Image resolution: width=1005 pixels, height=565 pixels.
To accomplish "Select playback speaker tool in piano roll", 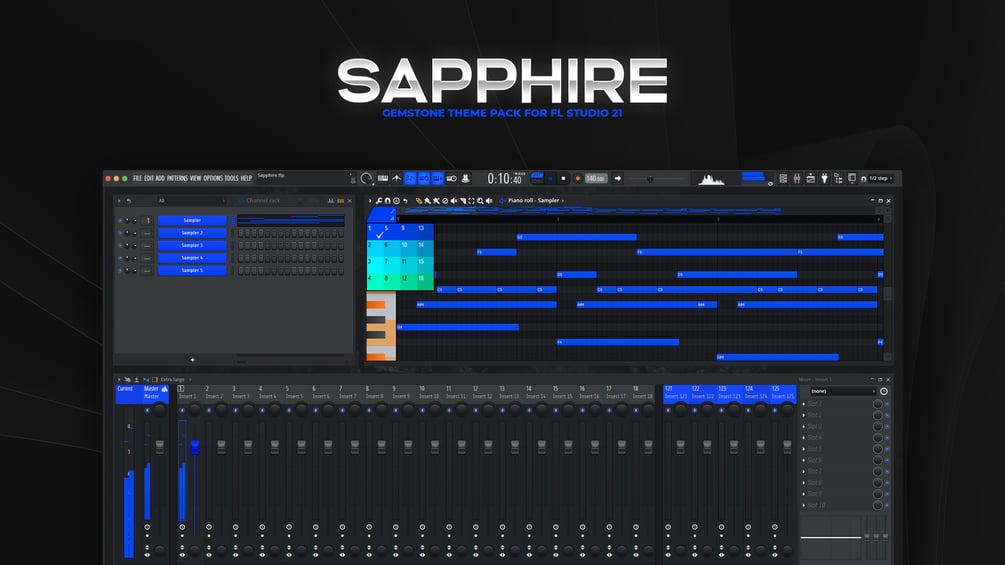I will [488, 201].
